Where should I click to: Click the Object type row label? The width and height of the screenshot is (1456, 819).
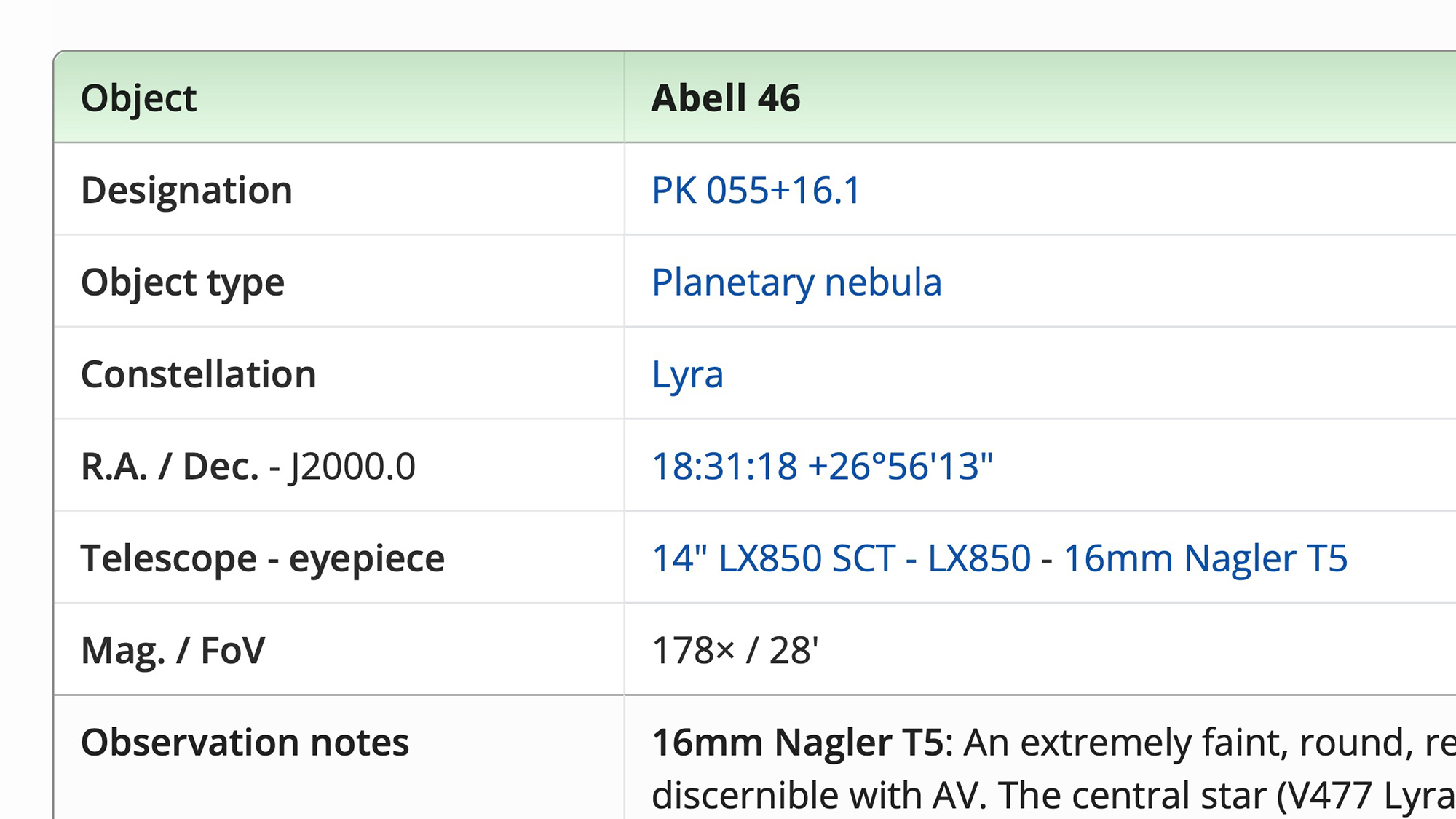[x=182, y=282]
